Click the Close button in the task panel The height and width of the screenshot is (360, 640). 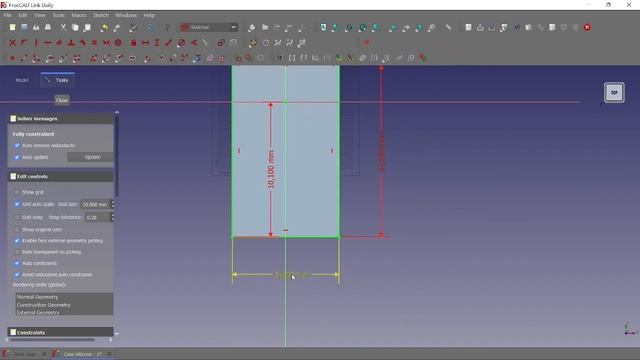click(x=62, y=100)
